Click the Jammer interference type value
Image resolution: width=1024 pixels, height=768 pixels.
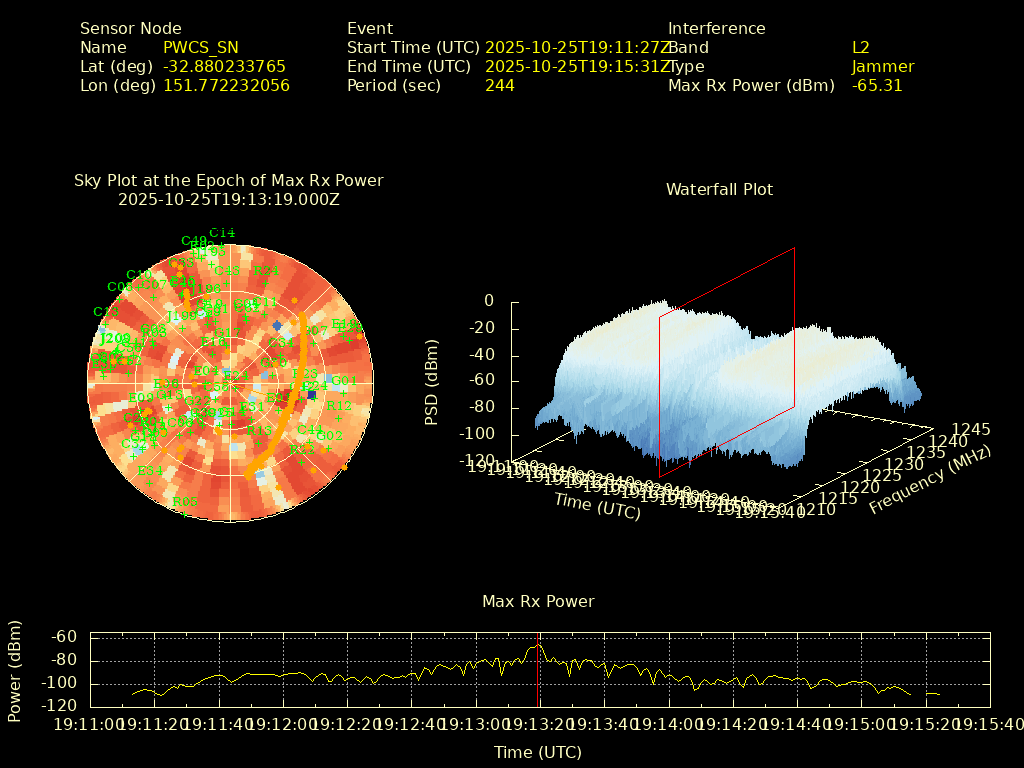883,67
